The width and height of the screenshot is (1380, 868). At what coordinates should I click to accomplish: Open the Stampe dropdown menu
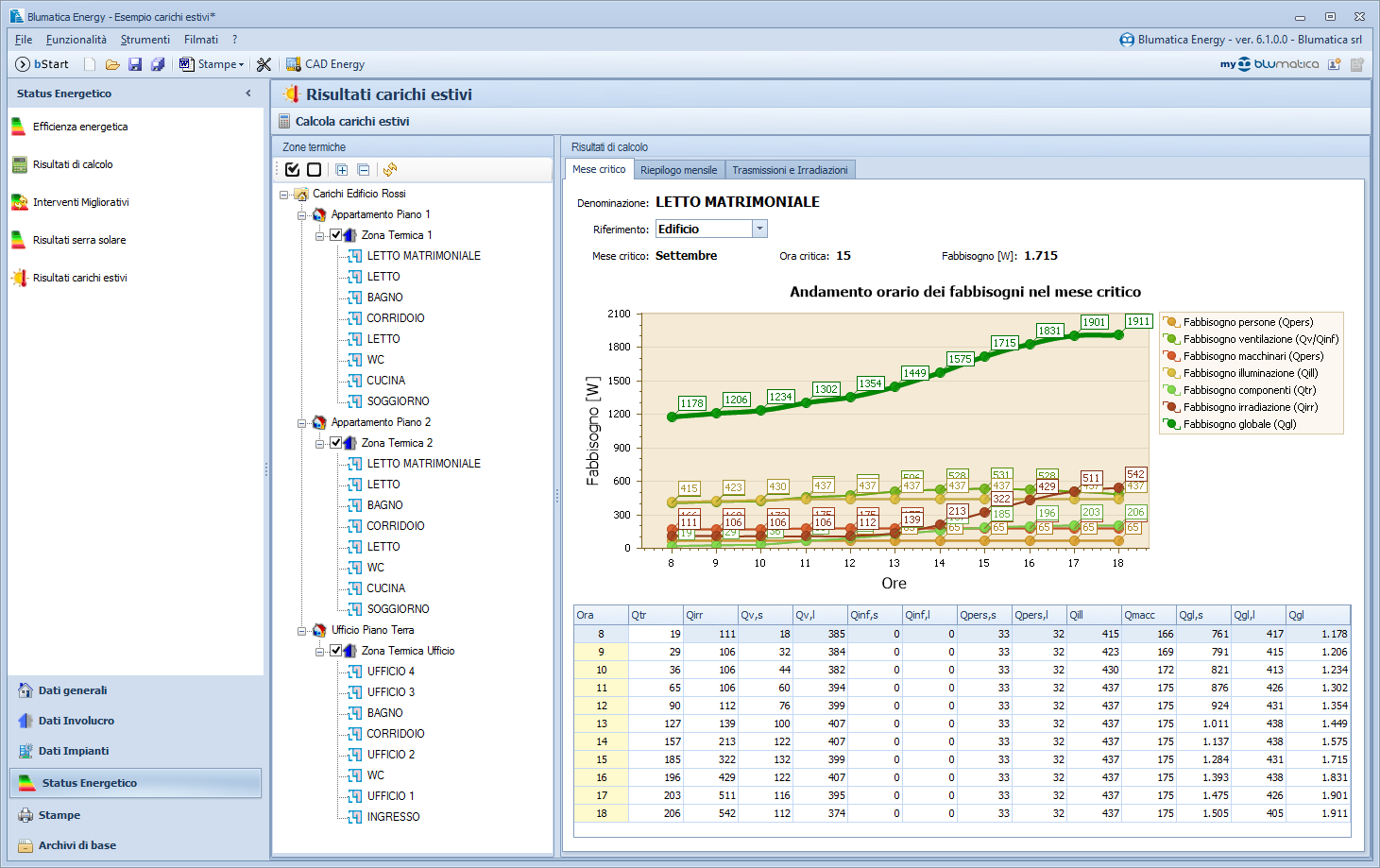(212, 64)
